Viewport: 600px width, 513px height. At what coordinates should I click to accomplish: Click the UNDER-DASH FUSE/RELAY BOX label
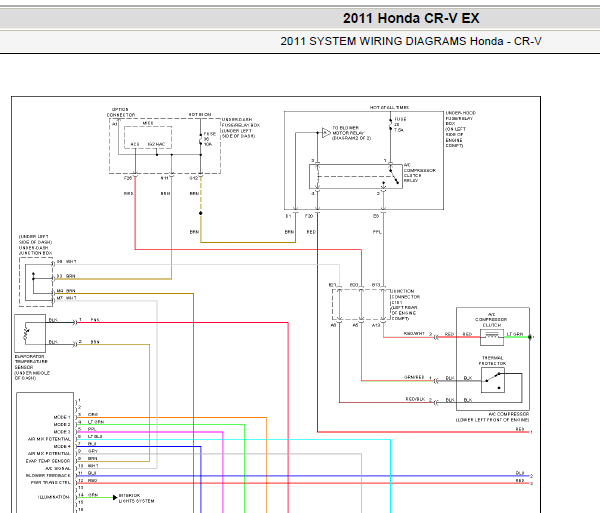point(240,128)
